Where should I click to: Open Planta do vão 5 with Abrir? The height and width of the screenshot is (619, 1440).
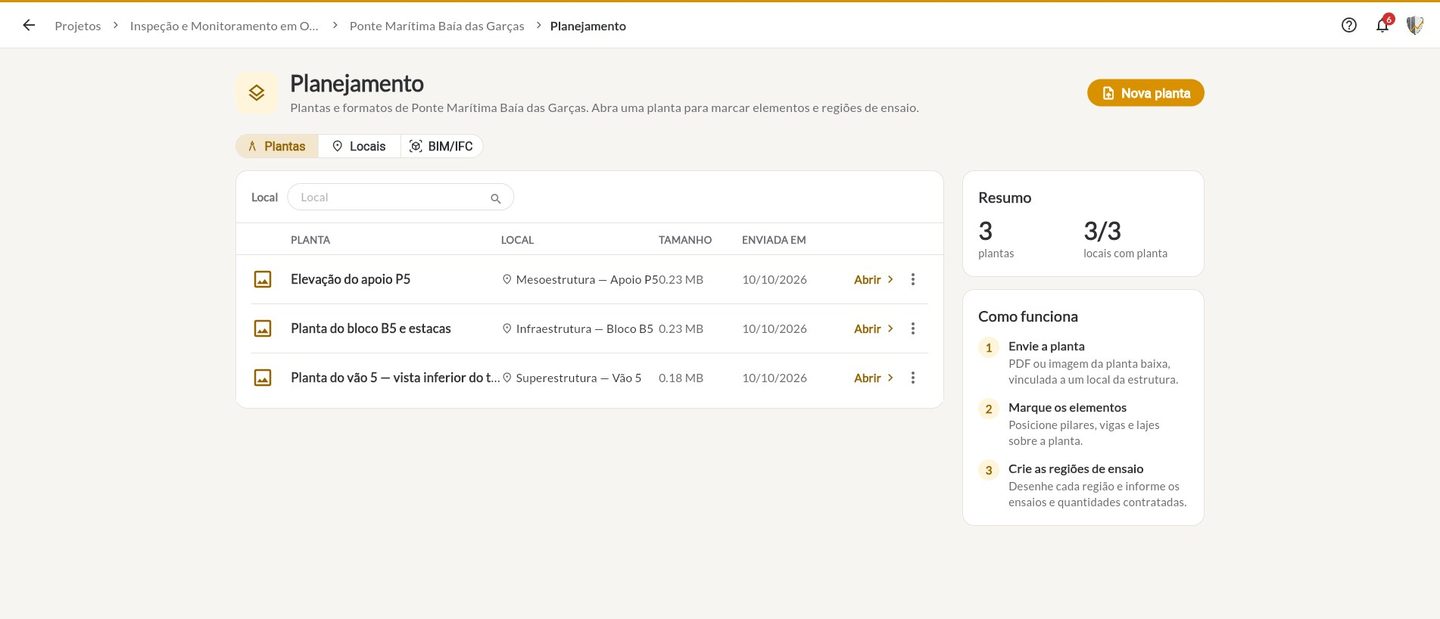[x=874, y=378]
